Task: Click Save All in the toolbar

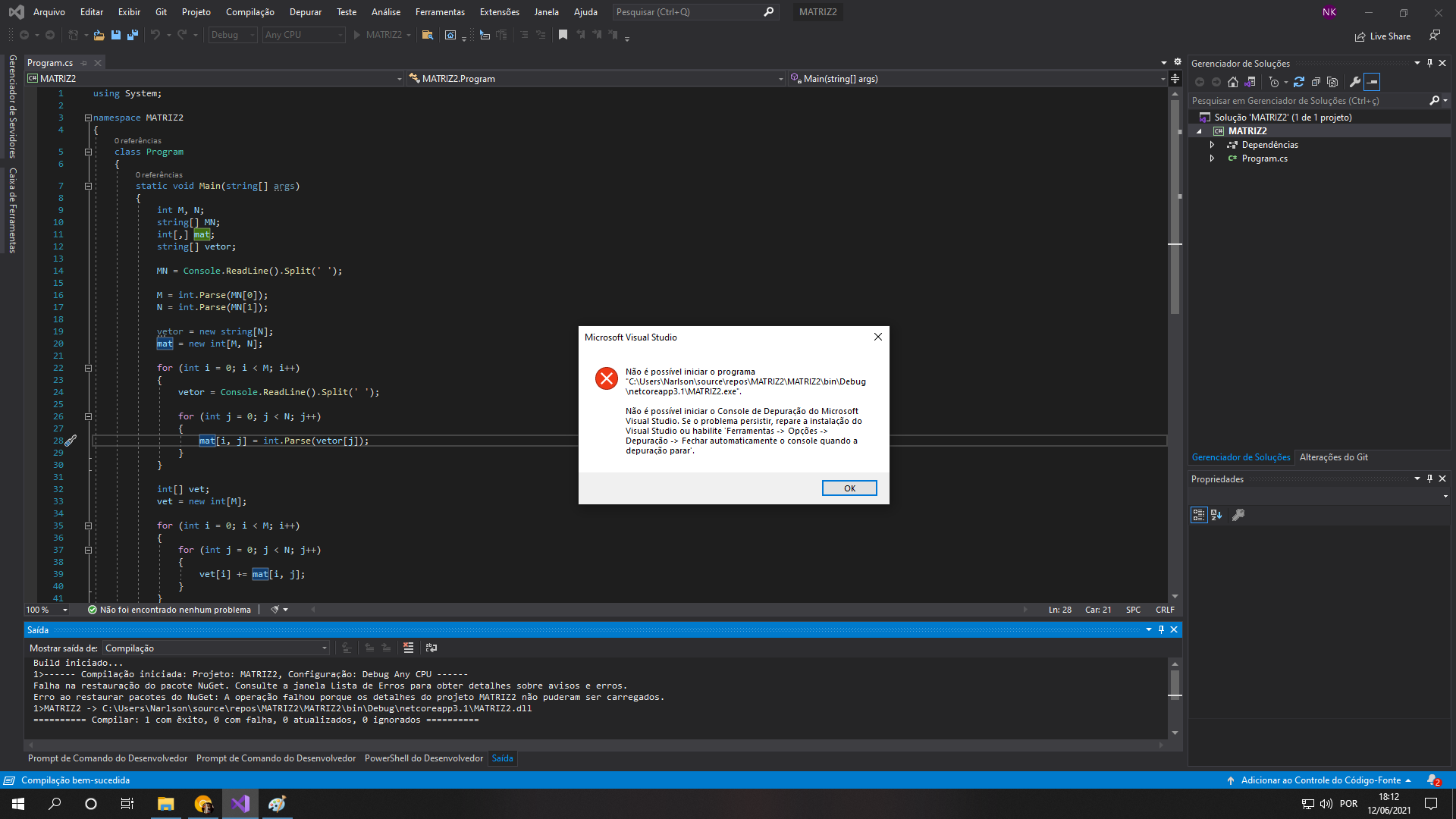Action: click(133, 35)
